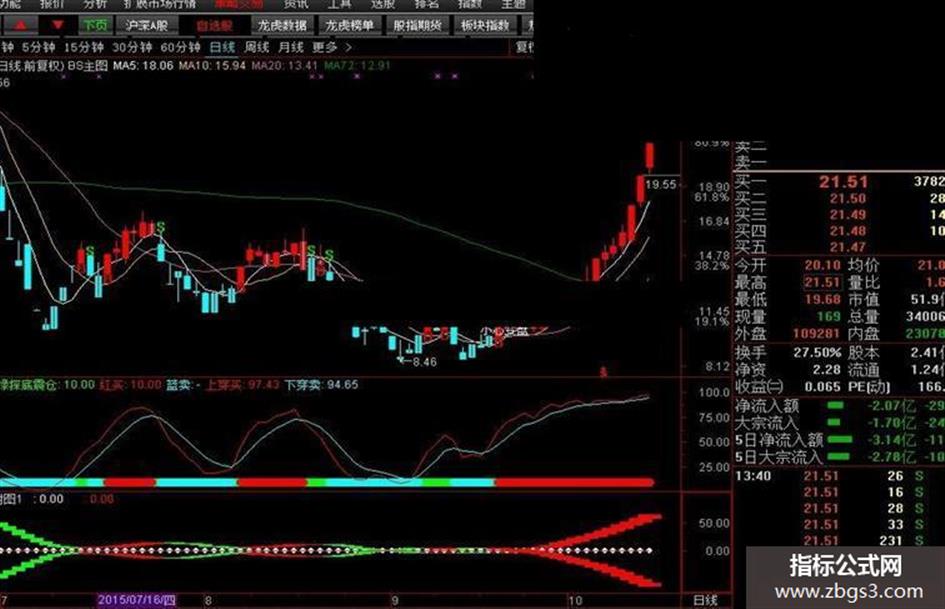Viewport: 945px width, 609px height.
Task: Click 今开 value 20.10
Action: coord(823,265)
